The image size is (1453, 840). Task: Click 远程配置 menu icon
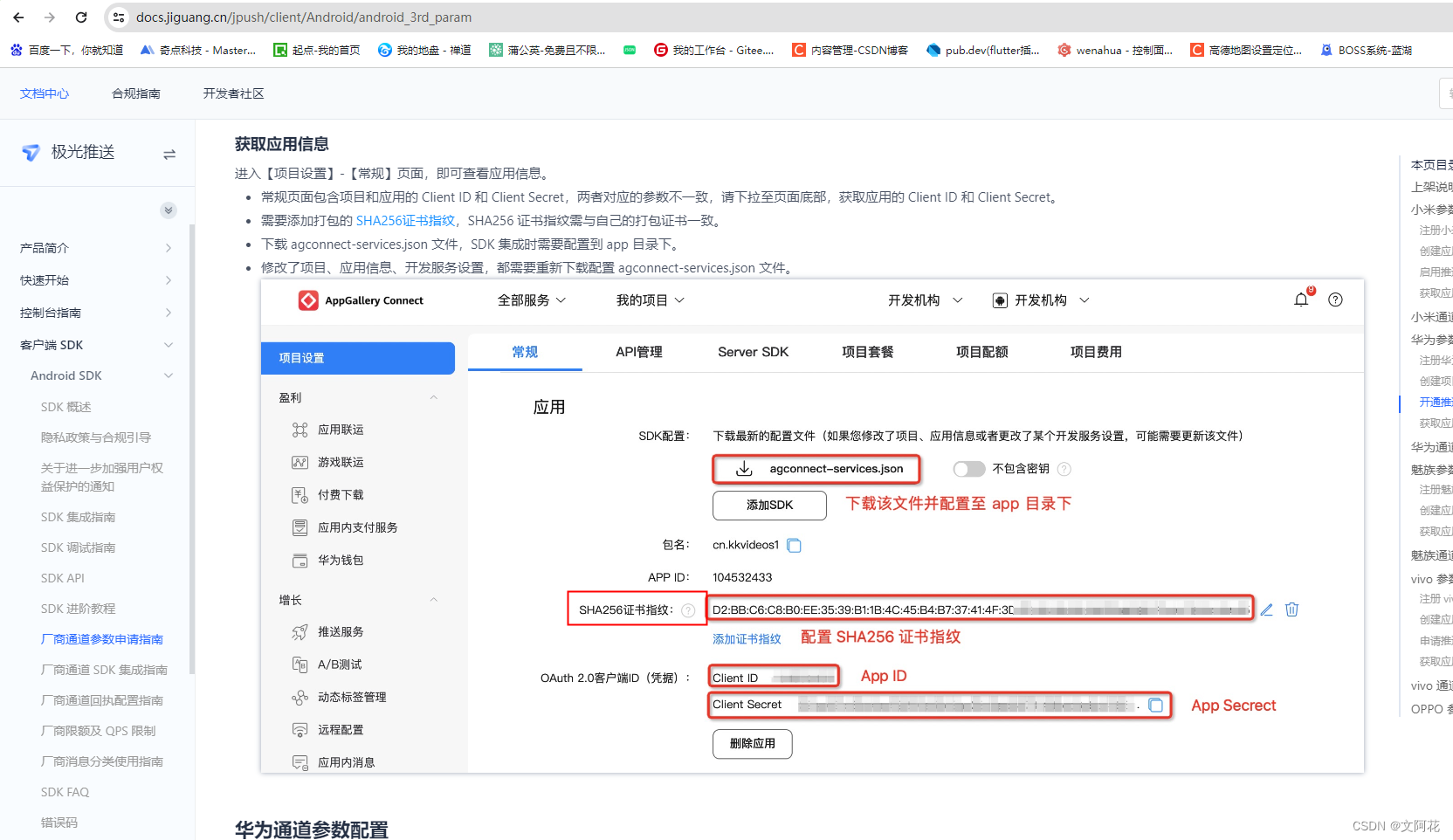click(300, 730)
